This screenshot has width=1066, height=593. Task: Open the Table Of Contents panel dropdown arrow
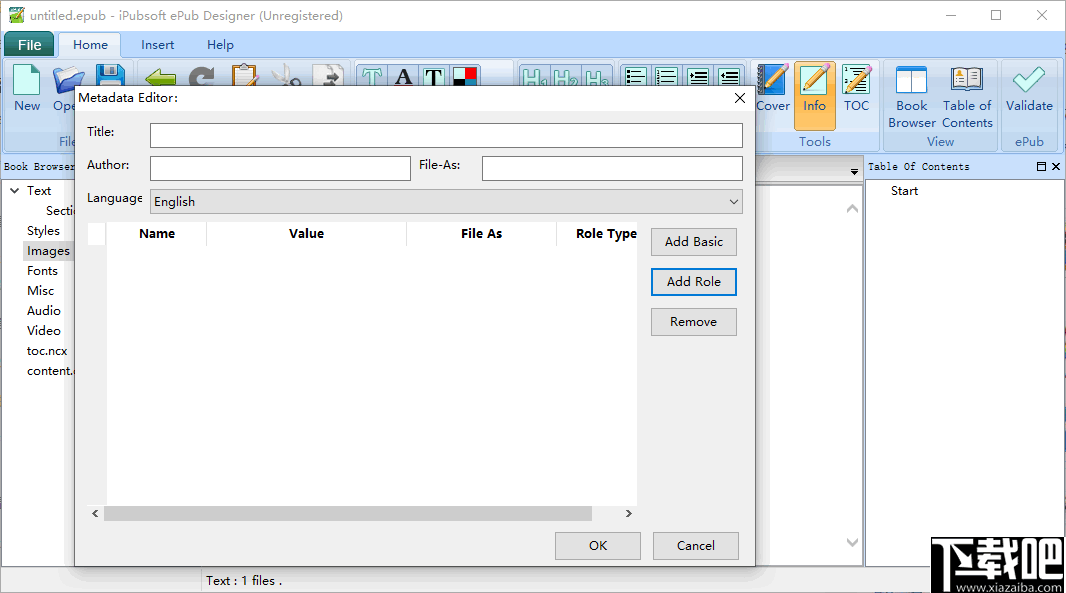(x=854, y=172)
